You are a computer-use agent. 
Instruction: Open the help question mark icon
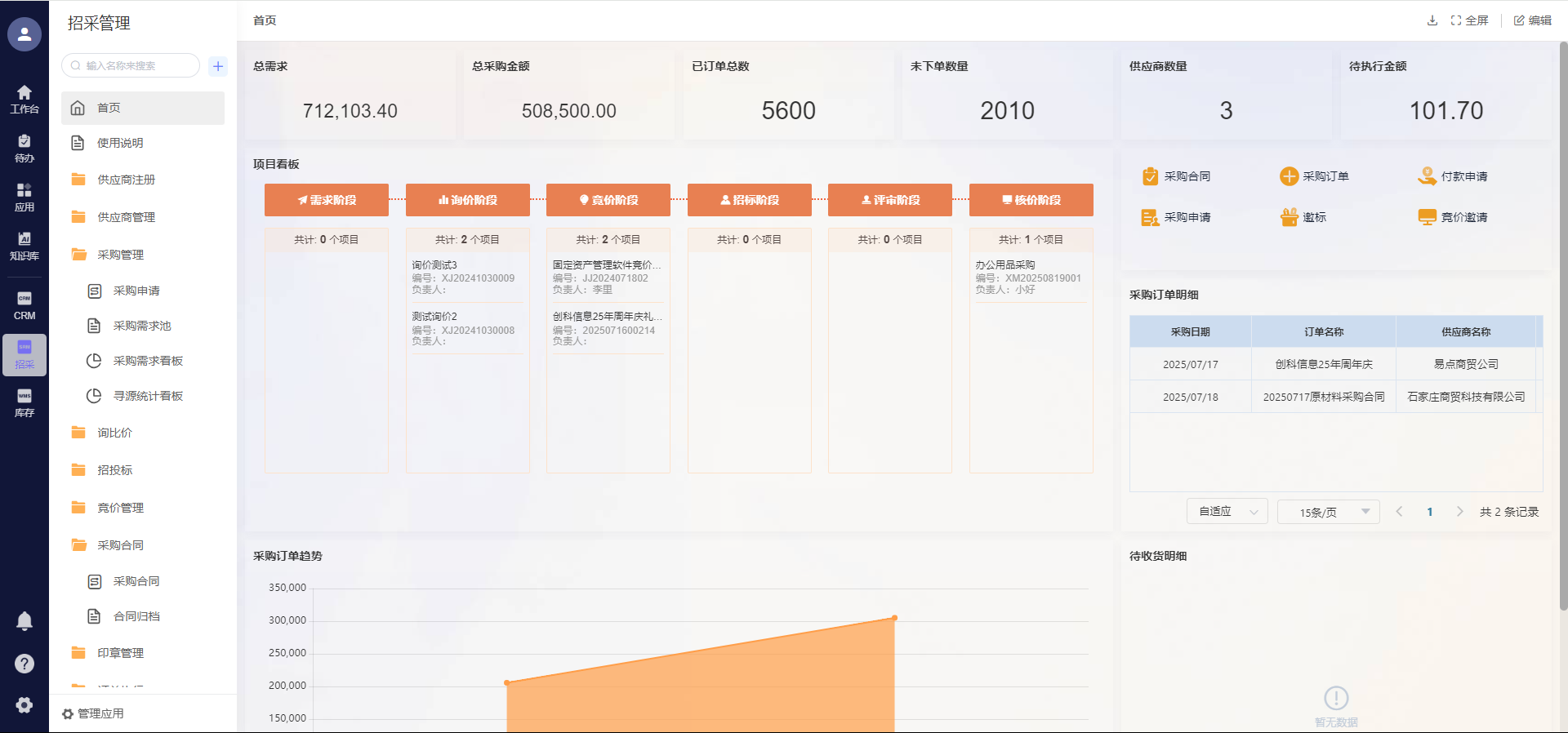click(24, 664)
